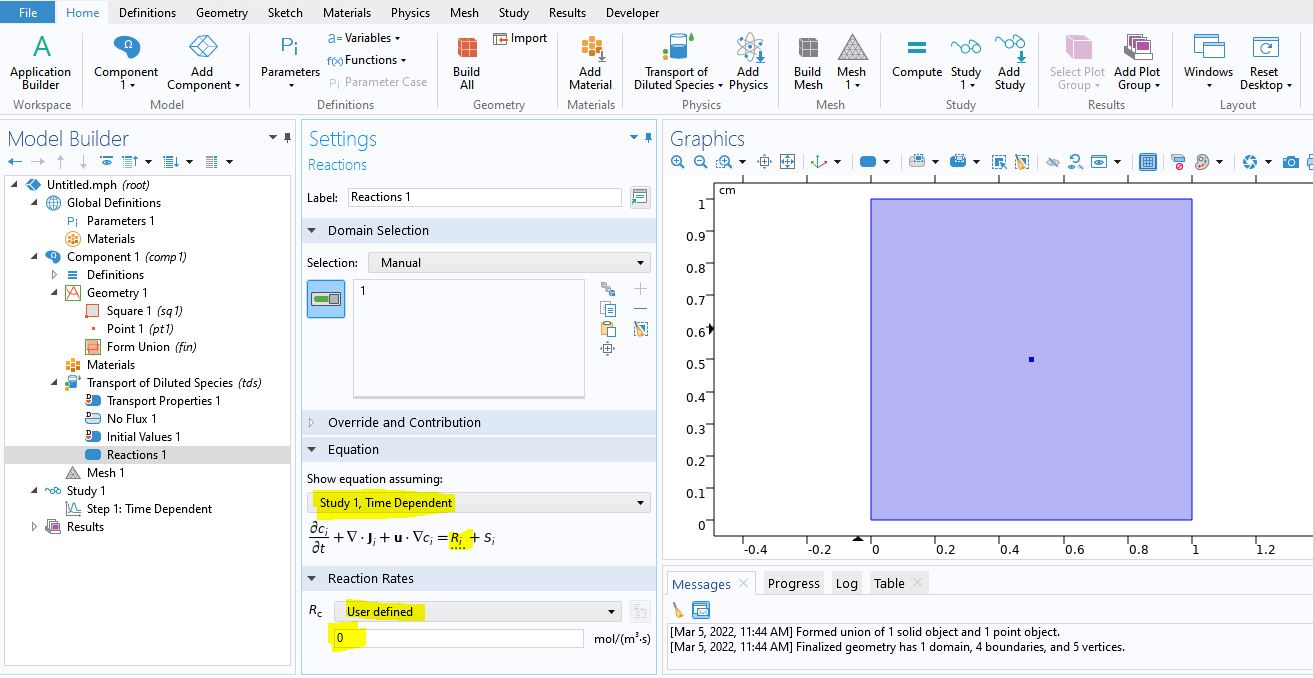Open the Application Builder
Screen dimensions: 1313x678
point(41,62)
